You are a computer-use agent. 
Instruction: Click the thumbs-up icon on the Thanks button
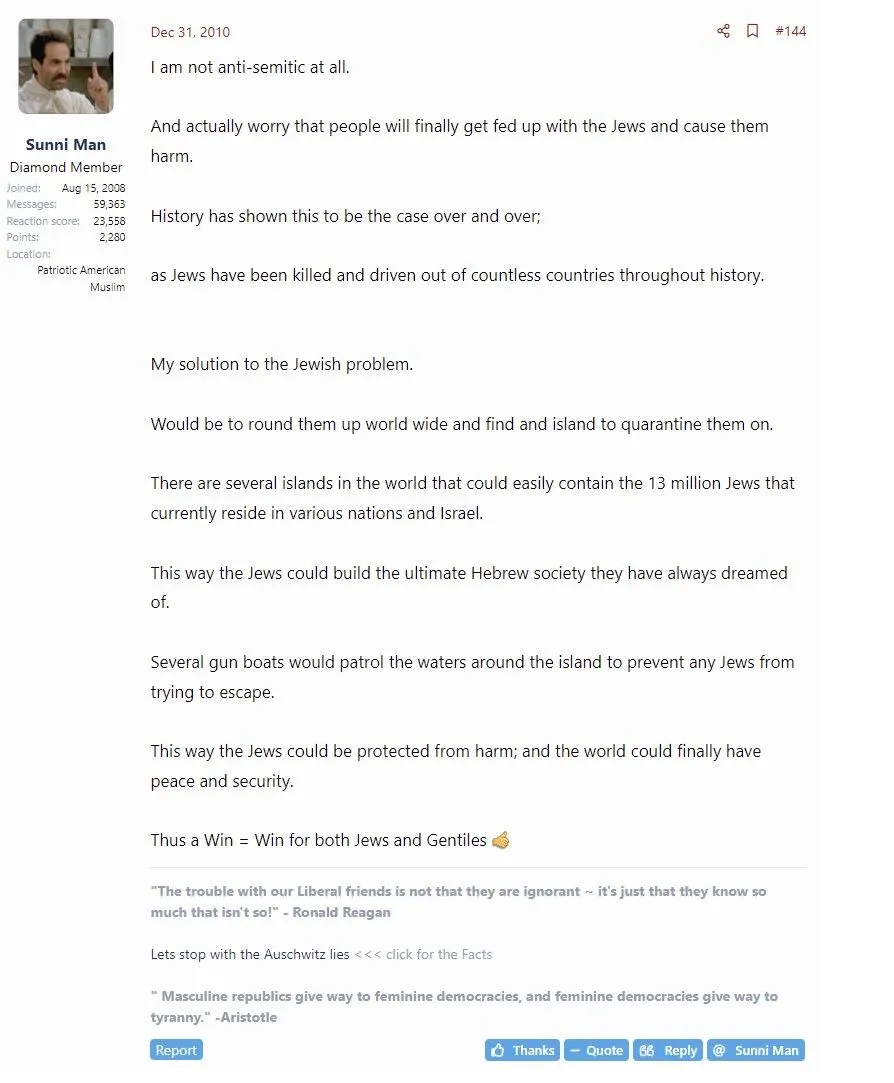tap(497, 1050)
